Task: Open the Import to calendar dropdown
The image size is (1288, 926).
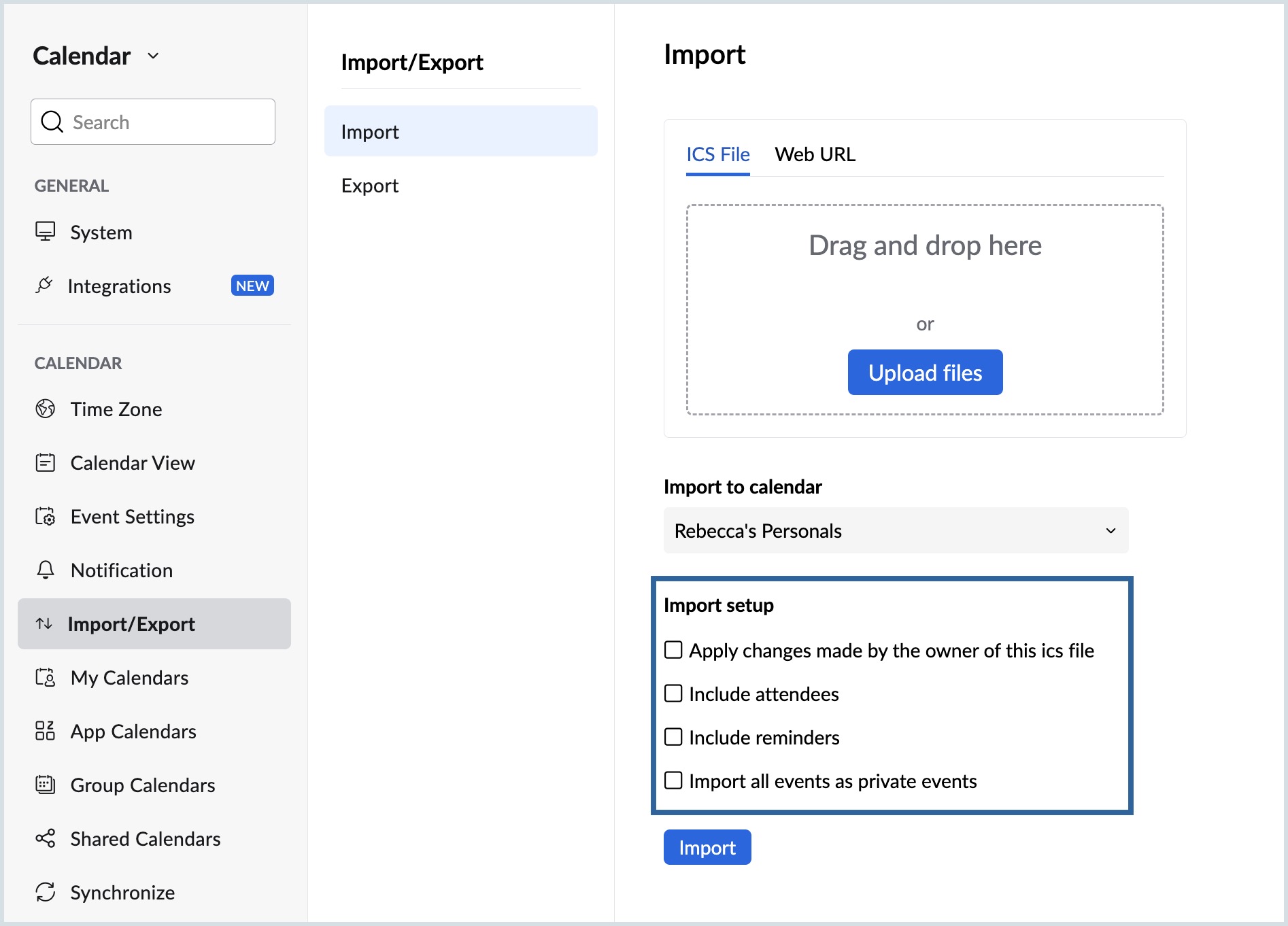Action: click(x=896, y=530)
